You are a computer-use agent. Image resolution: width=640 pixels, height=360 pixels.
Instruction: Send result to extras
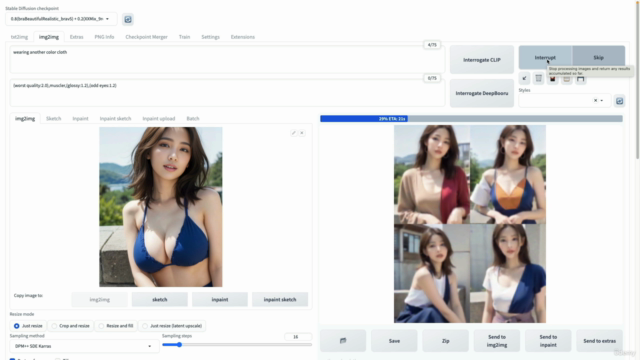coord(600,340)
